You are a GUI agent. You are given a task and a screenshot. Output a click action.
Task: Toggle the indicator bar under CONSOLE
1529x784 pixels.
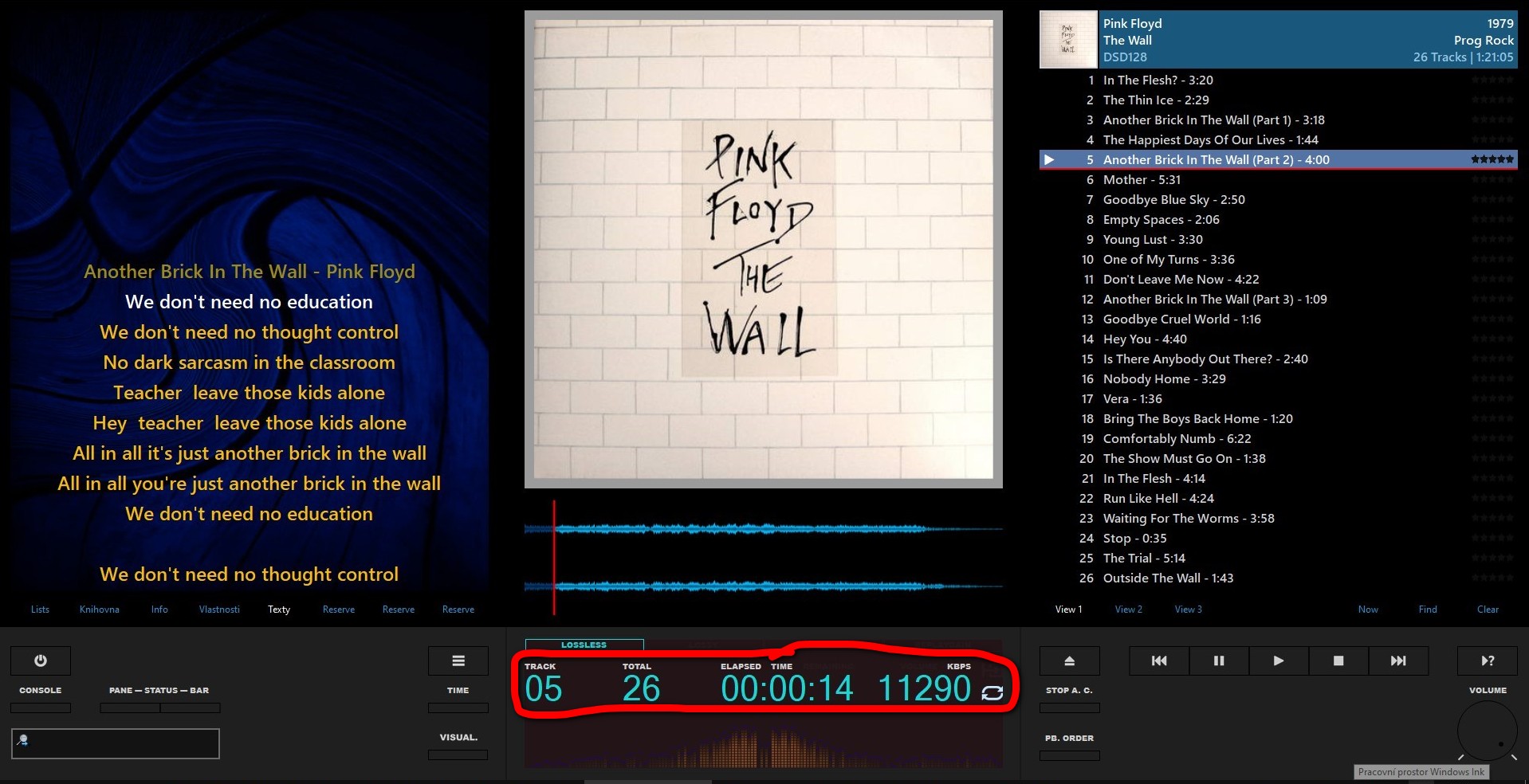click(x=41, y=708)
